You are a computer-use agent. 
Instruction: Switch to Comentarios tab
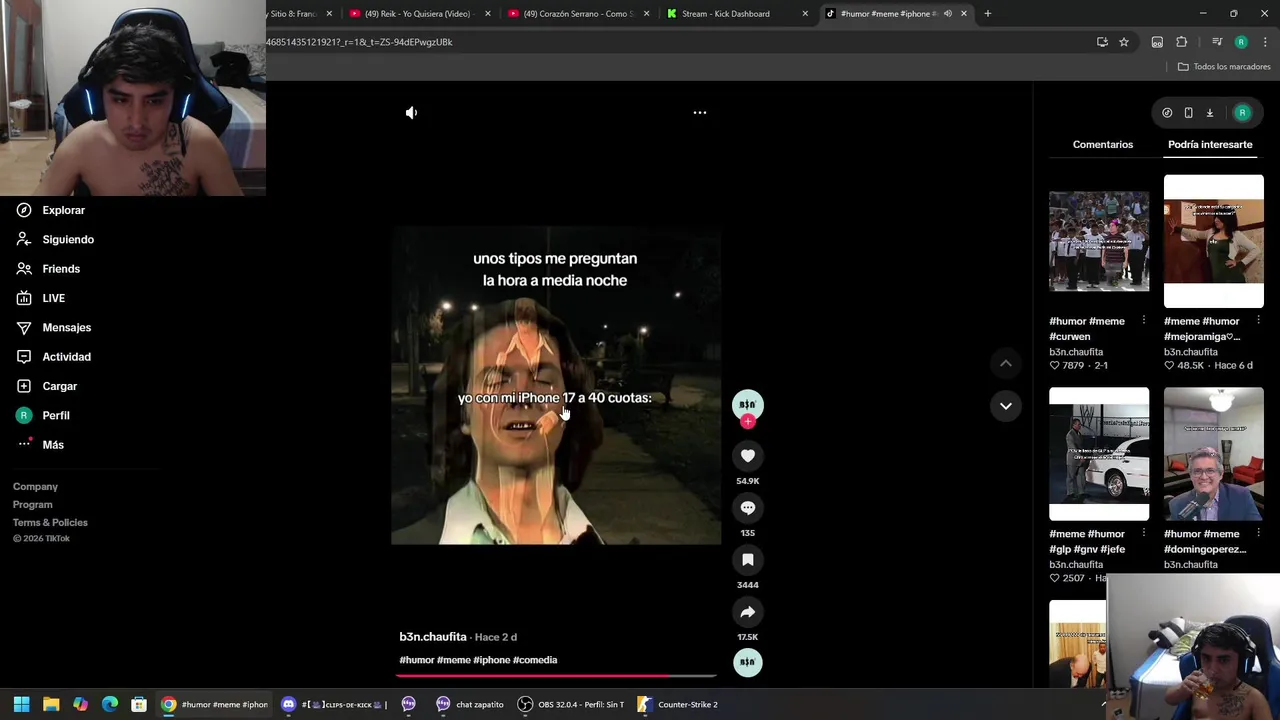[1103, 144]
